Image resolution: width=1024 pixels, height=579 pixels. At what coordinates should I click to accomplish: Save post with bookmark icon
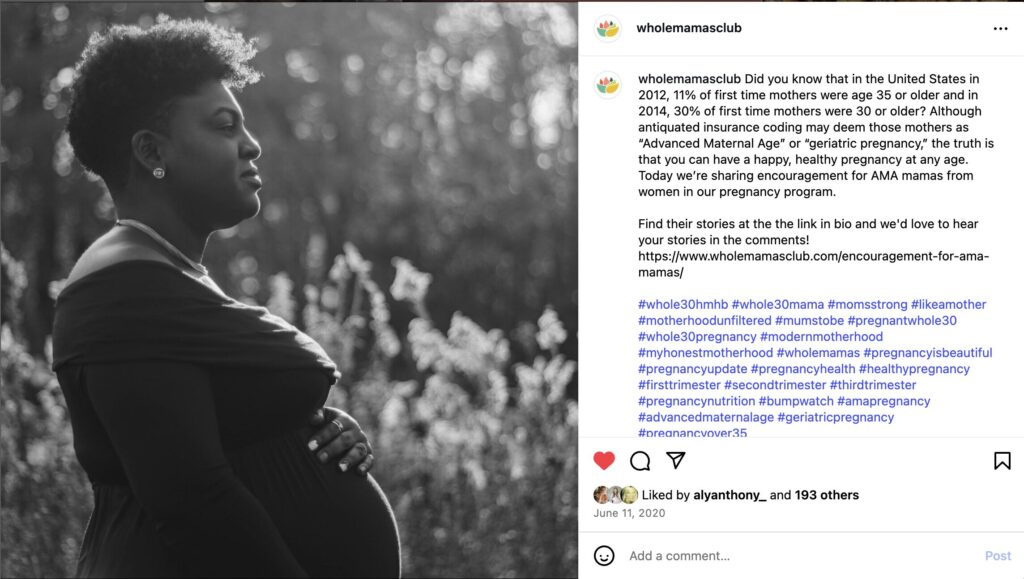click(x=1002, y=461)
